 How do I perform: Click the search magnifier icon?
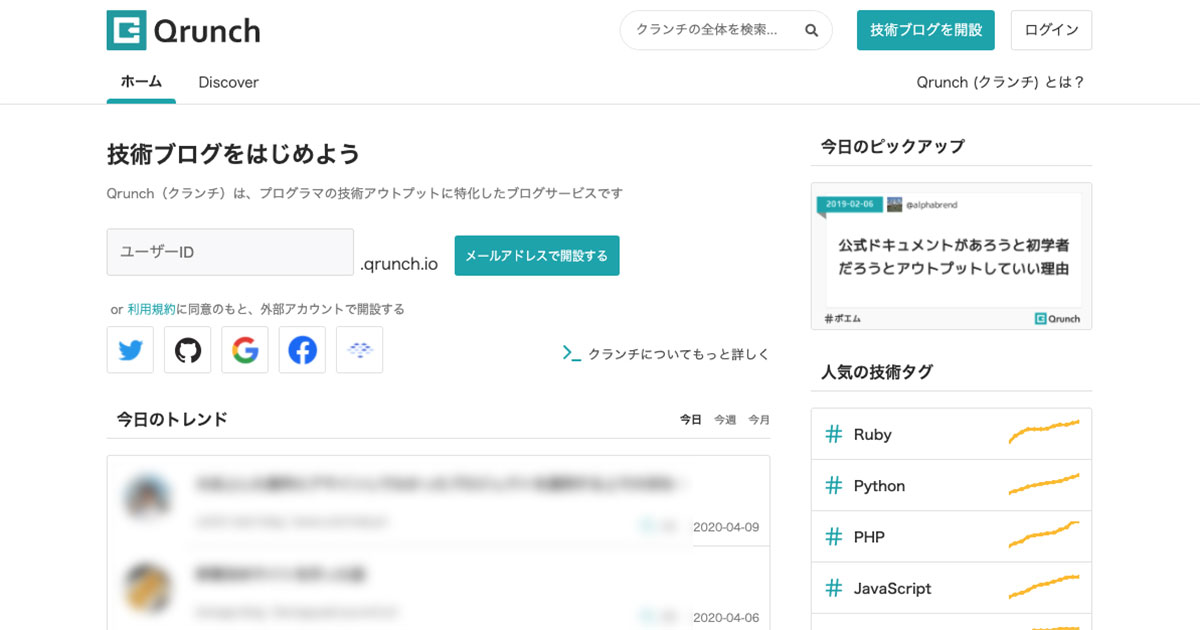point(810,31)
